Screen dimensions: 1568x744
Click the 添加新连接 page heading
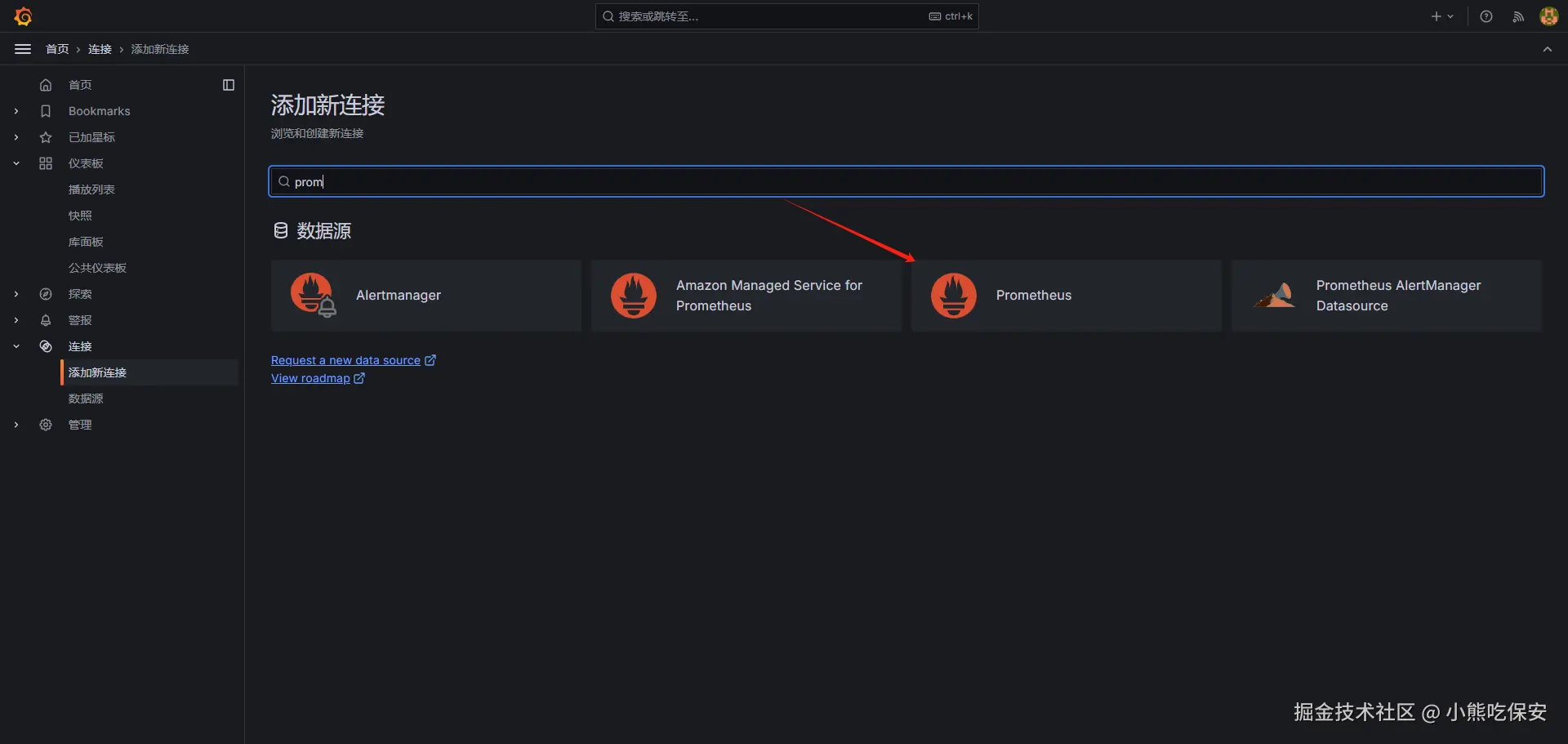pos(328,105)
